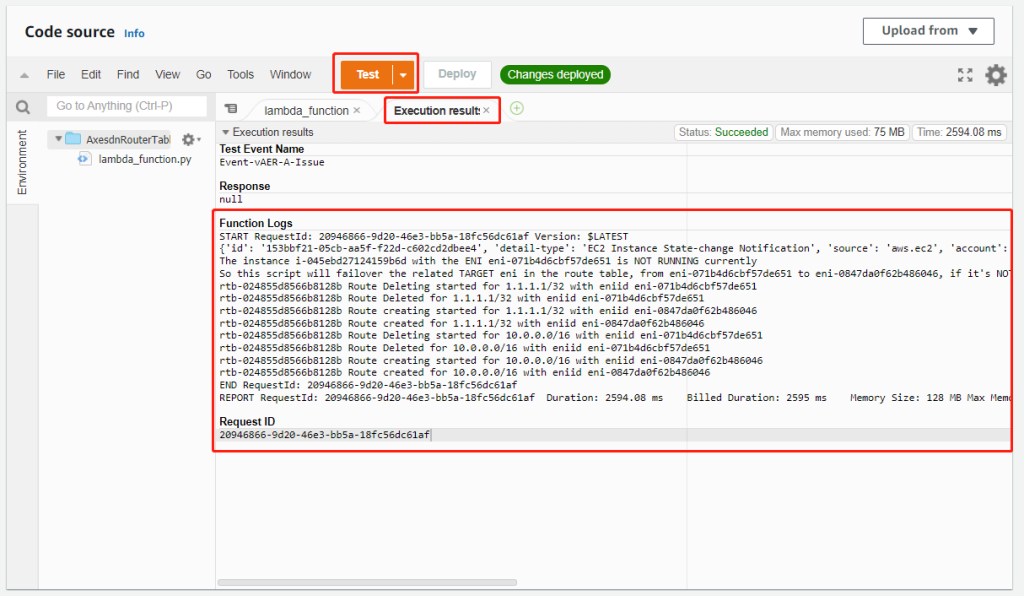1024x596 pixels.
Task: Open the editor preferences gear
Action: click(x=996, y=75)
